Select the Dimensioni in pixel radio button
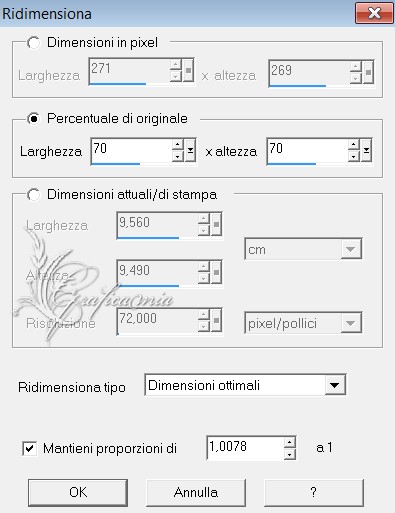 [34, 43]
